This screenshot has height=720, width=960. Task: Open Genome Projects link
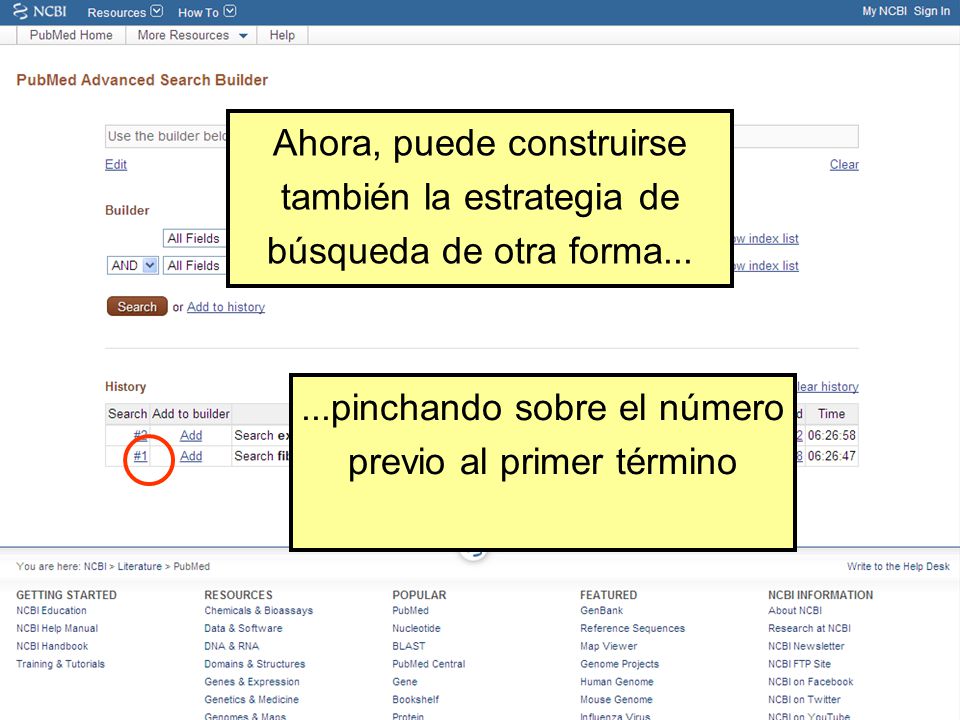tap(620, 664)
